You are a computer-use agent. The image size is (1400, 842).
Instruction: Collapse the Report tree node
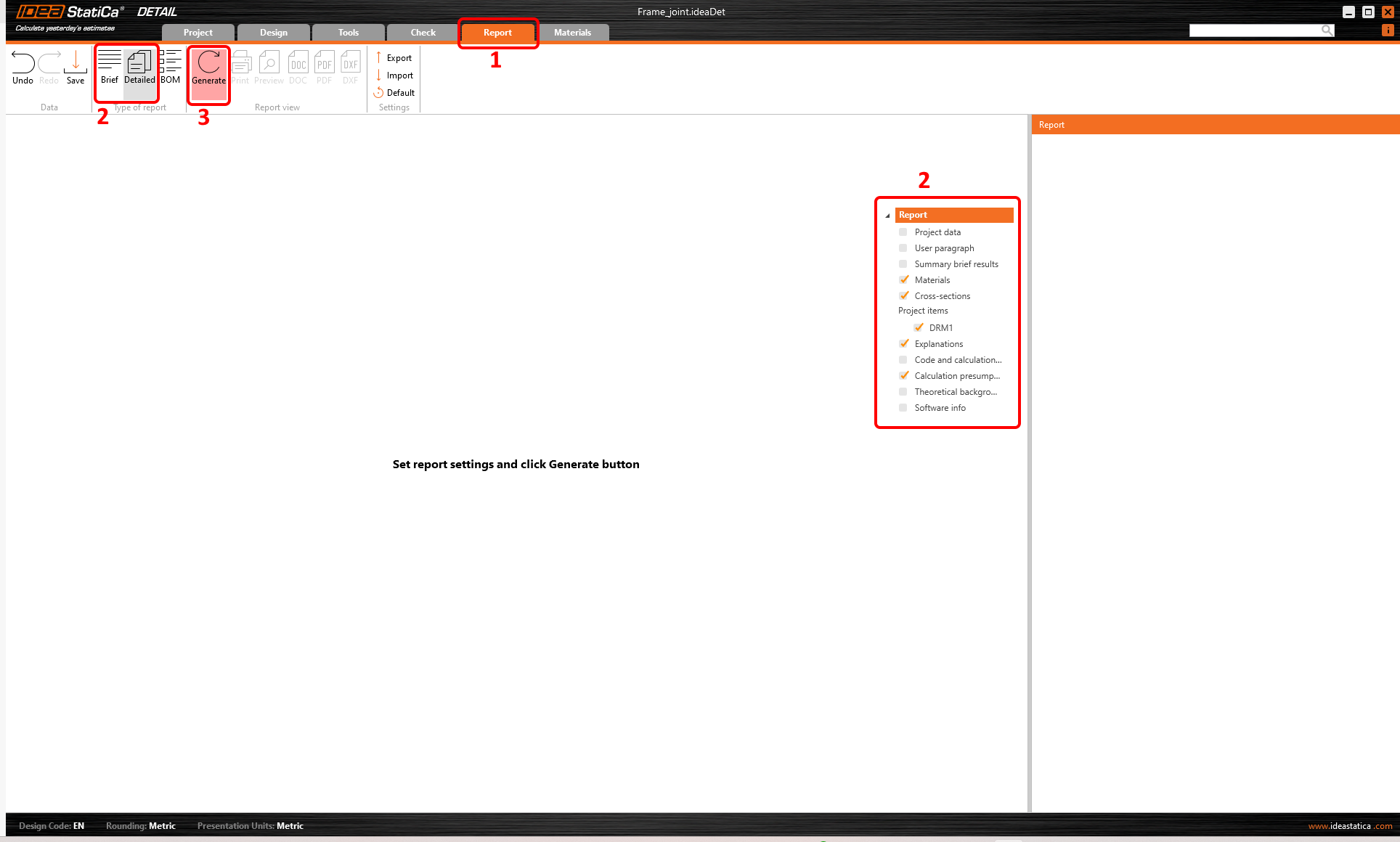887,216
